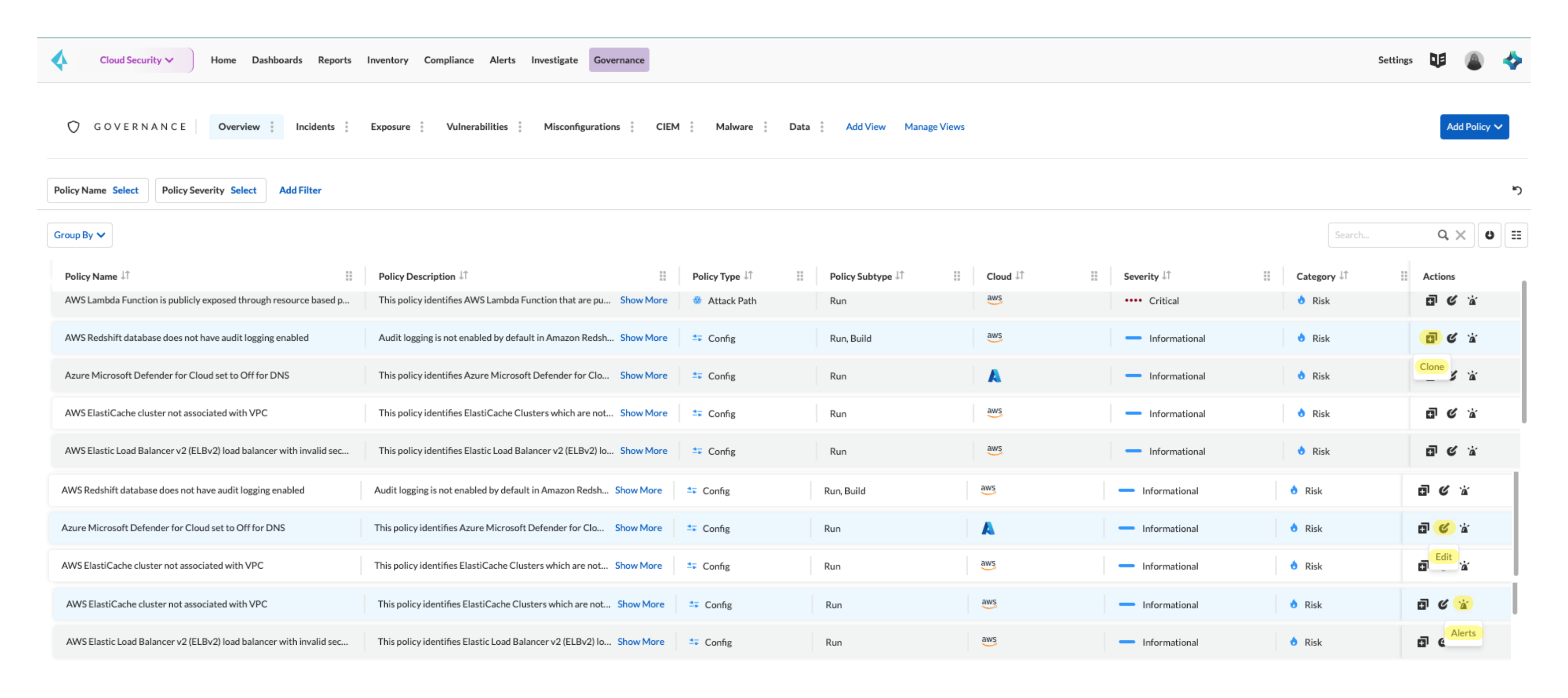
Task: Open alerts for AWS Lambda Function policy
Action: point(1472,300)
